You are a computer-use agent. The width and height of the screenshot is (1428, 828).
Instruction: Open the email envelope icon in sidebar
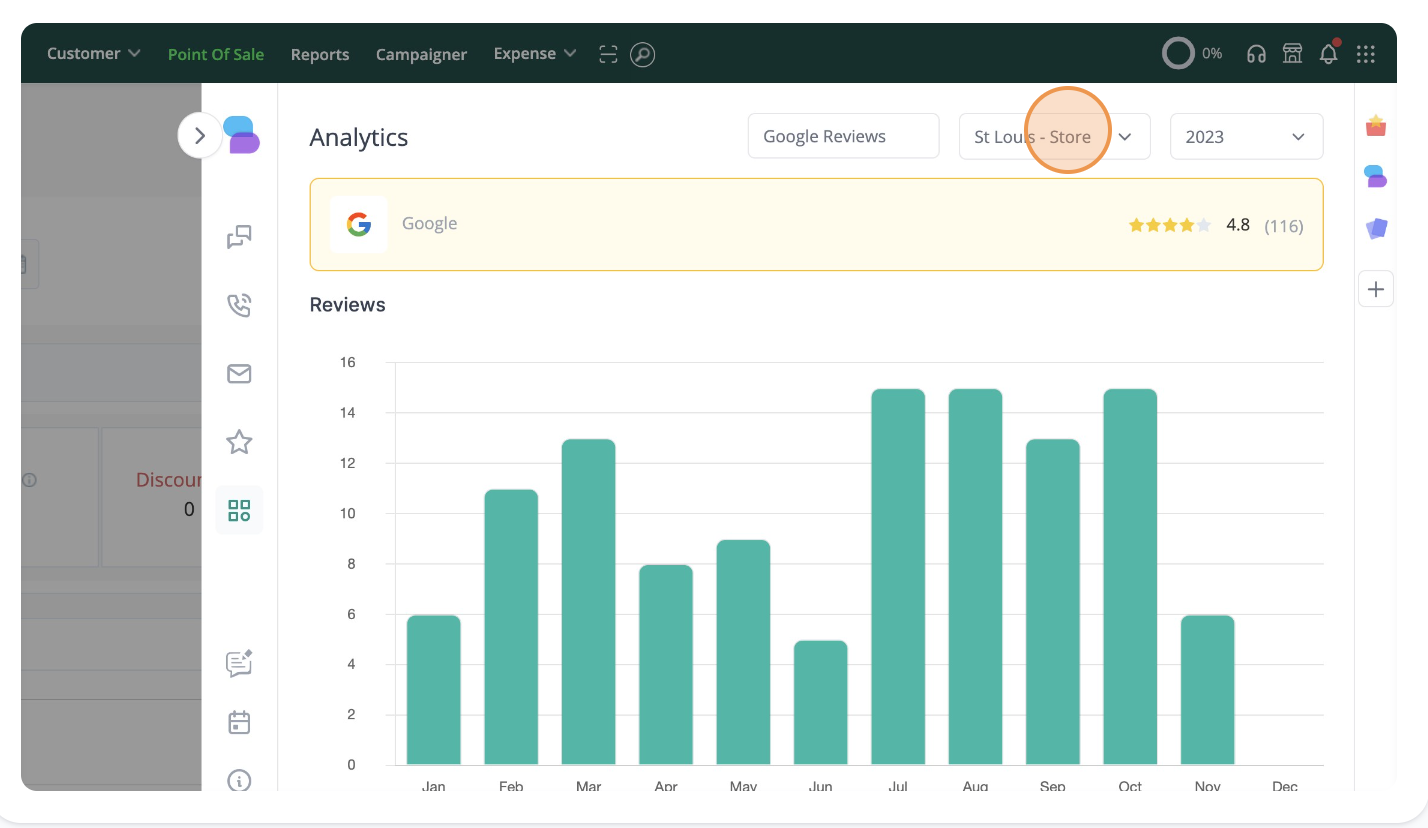coord(239,374)
